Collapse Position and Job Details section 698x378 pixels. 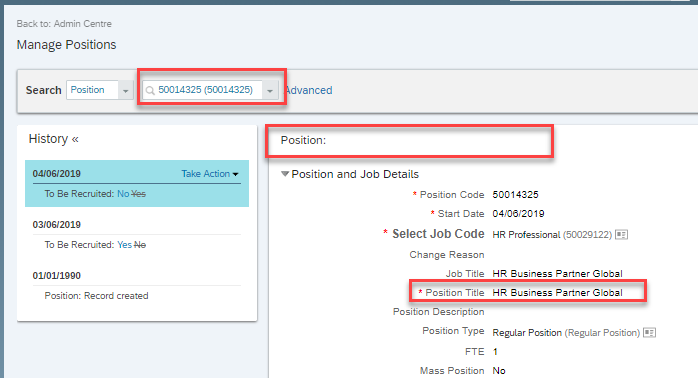coord(285,174)
